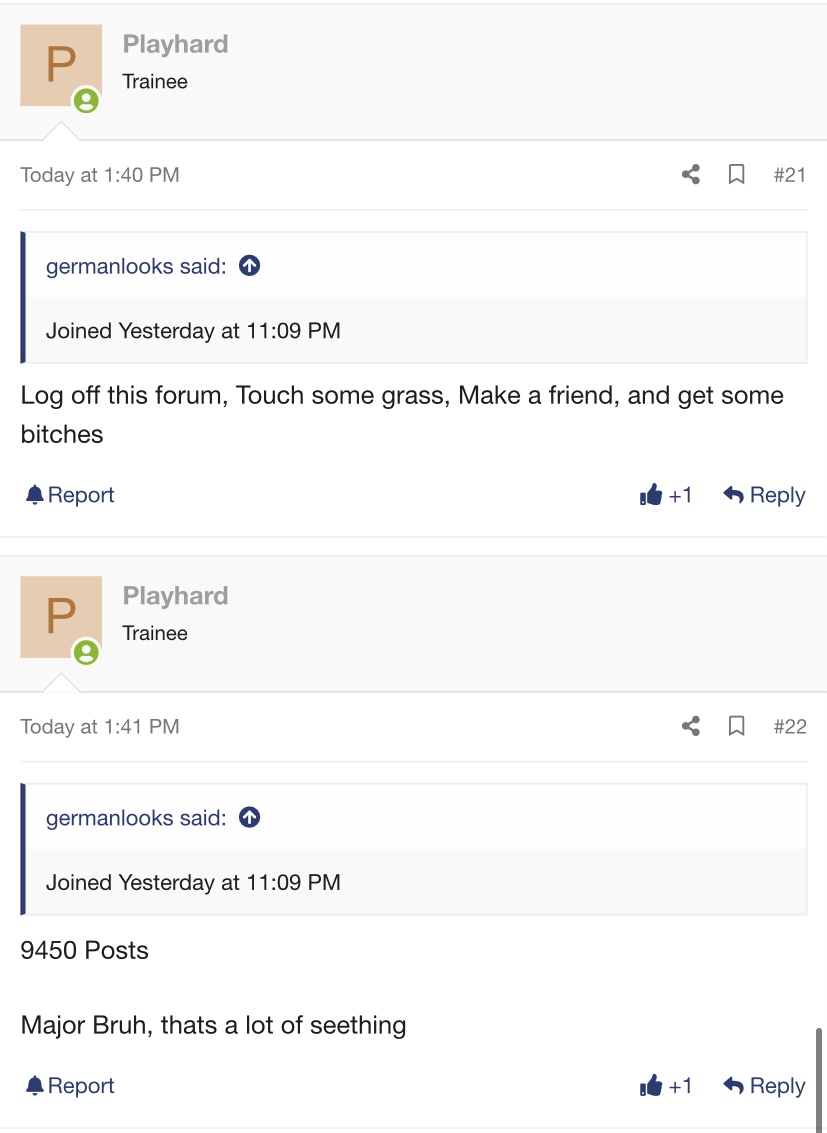Reply to post #22
Image resolution: width=827 pixels, height=1133 pixels.
coord(764,1086)
